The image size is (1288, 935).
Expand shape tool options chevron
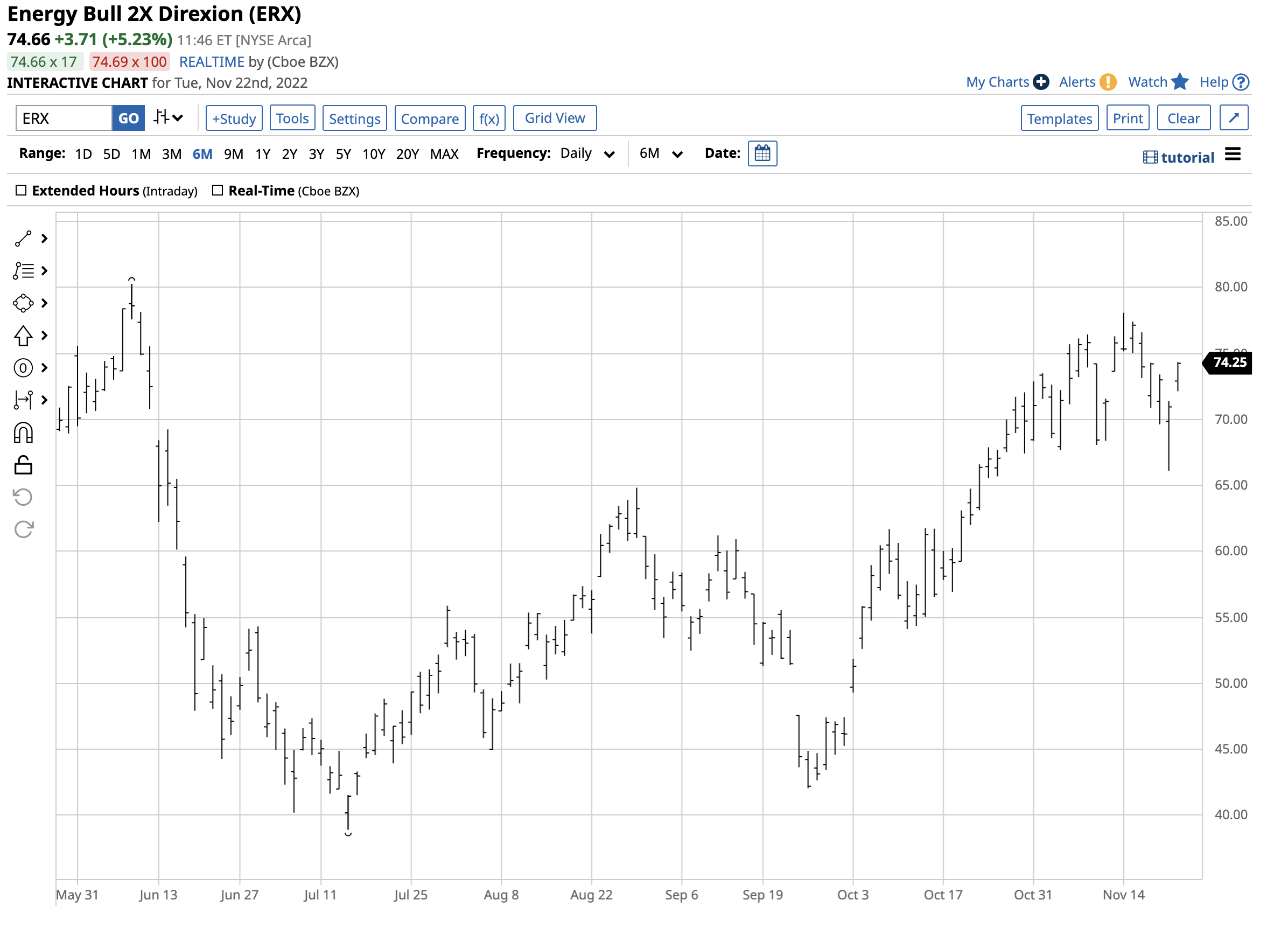click(44, 303)
